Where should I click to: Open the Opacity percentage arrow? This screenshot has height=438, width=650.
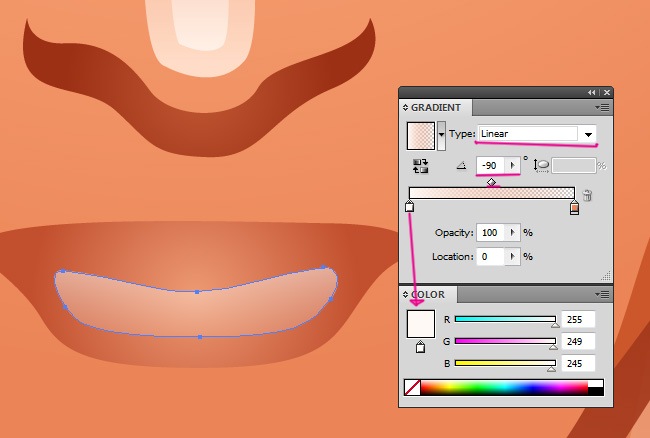pos(513,232)
